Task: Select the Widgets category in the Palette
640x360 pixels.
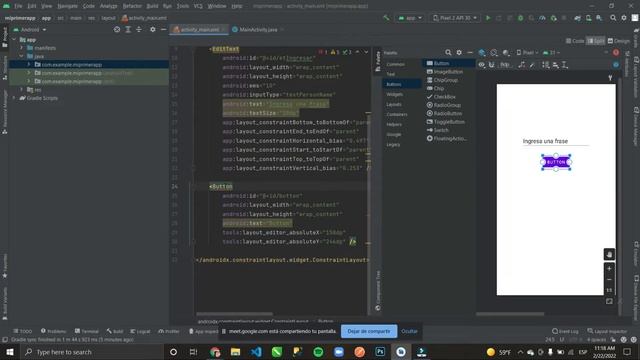Action: pos(394,94)
